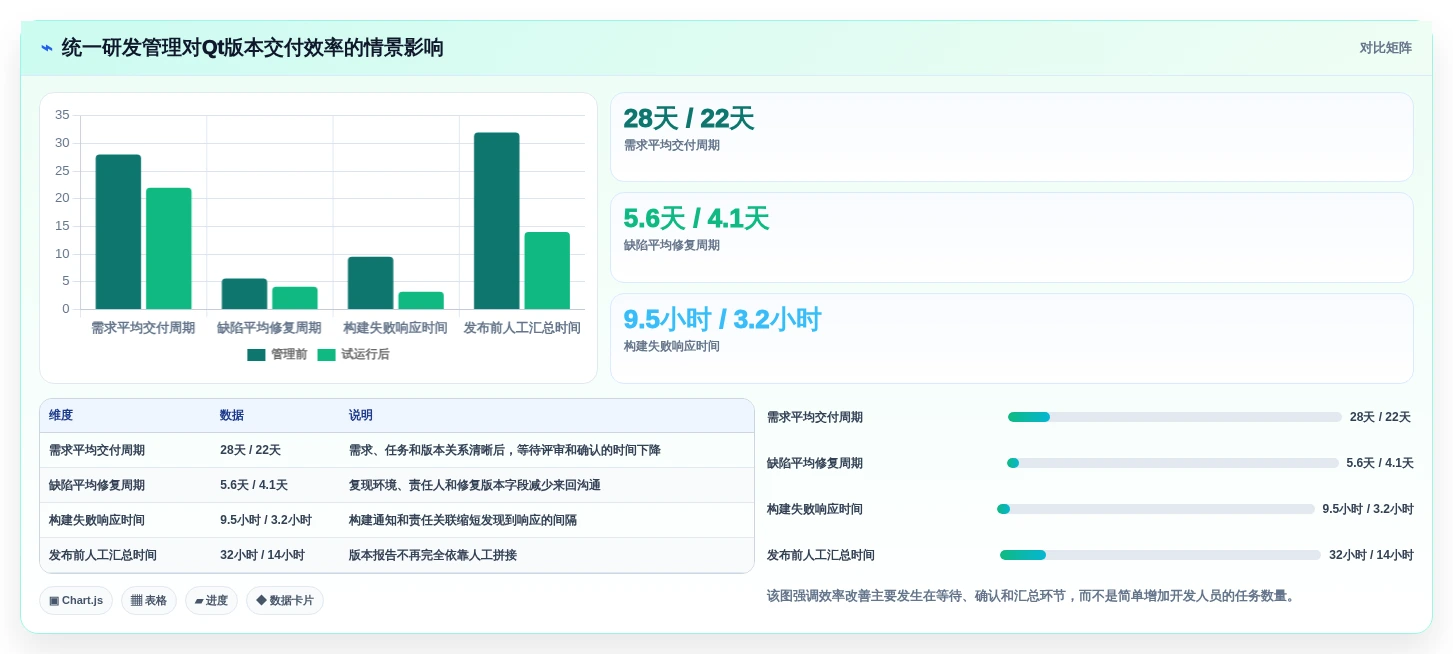Viewport: 1453px width, 654px height.
Task: Click the 试运行后 bar for 构建失败响应时间
Action: tap(421, 300)
